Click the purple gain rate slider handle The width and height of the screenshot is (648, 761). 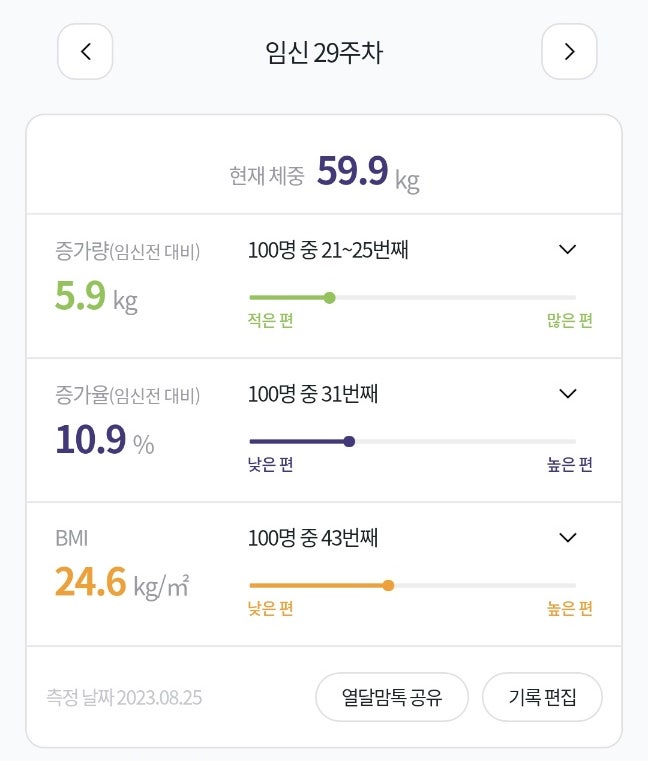(x=349, y=441)
